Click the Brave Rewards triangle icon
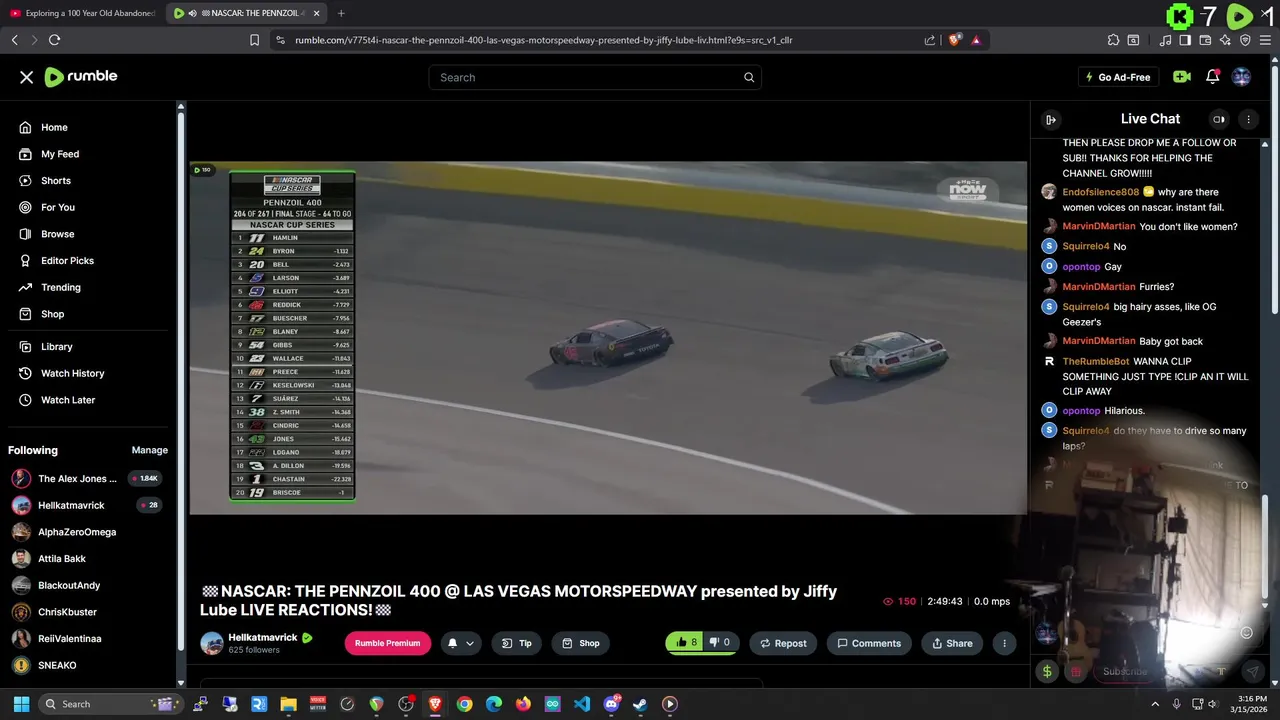Viewport: 1280px width, 720px height. click(x=976, y=40)
